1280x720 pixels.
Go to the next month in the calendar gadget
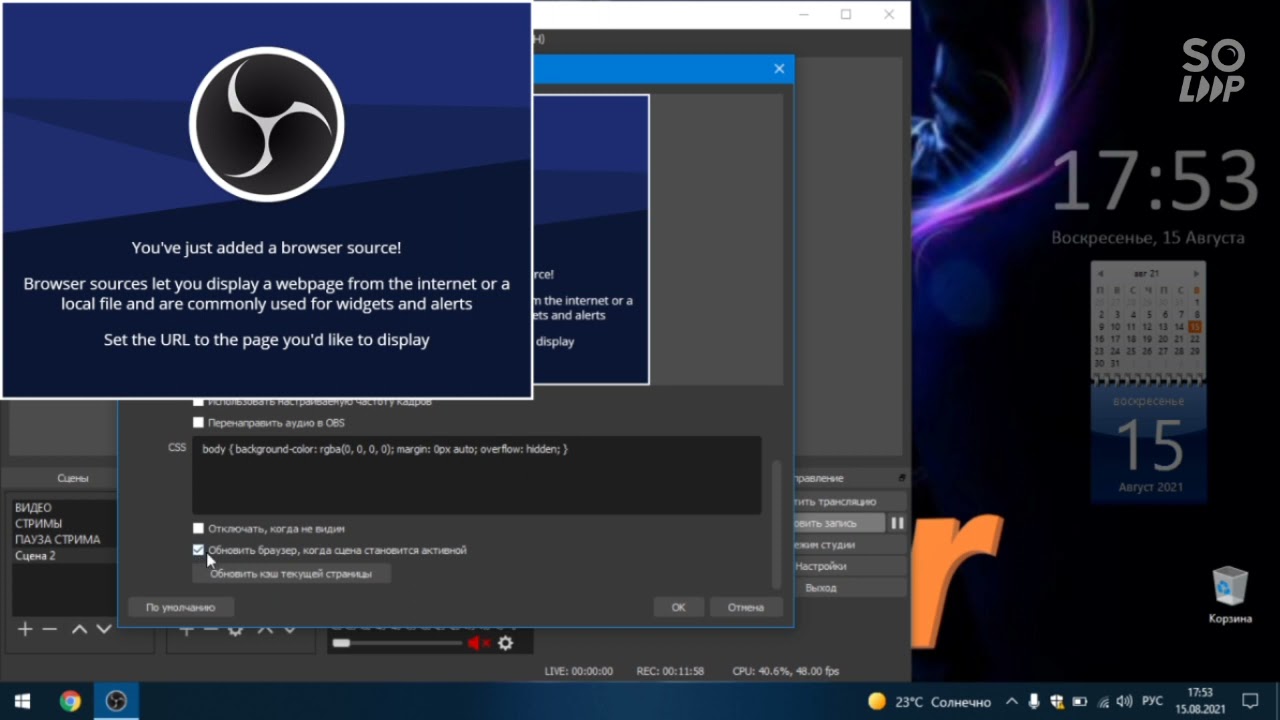pyautogui.click(x=1196, y=273)
